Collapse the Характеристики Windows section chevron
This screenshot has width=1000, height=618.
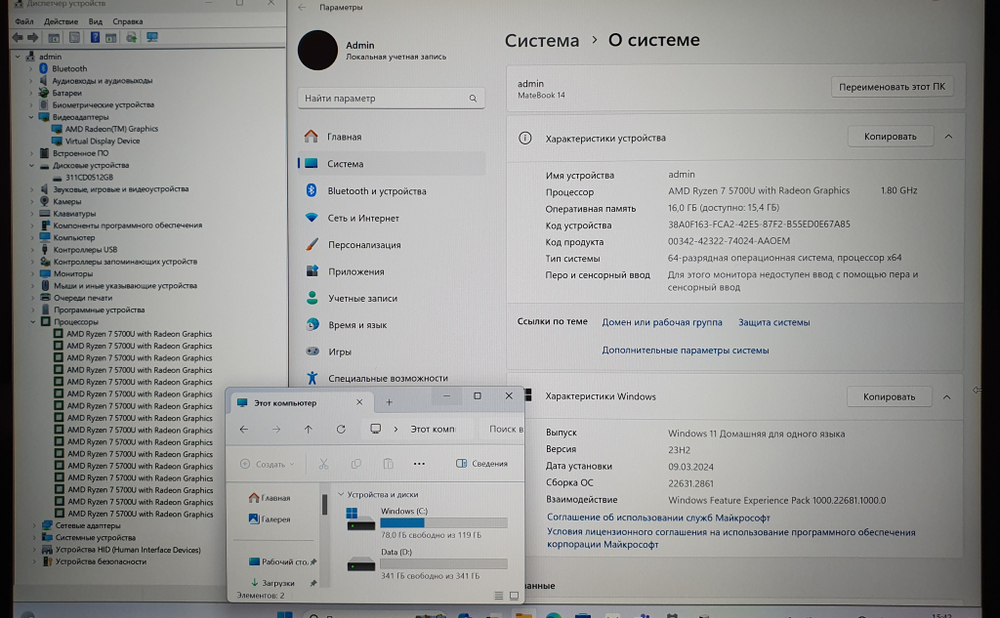947,396
